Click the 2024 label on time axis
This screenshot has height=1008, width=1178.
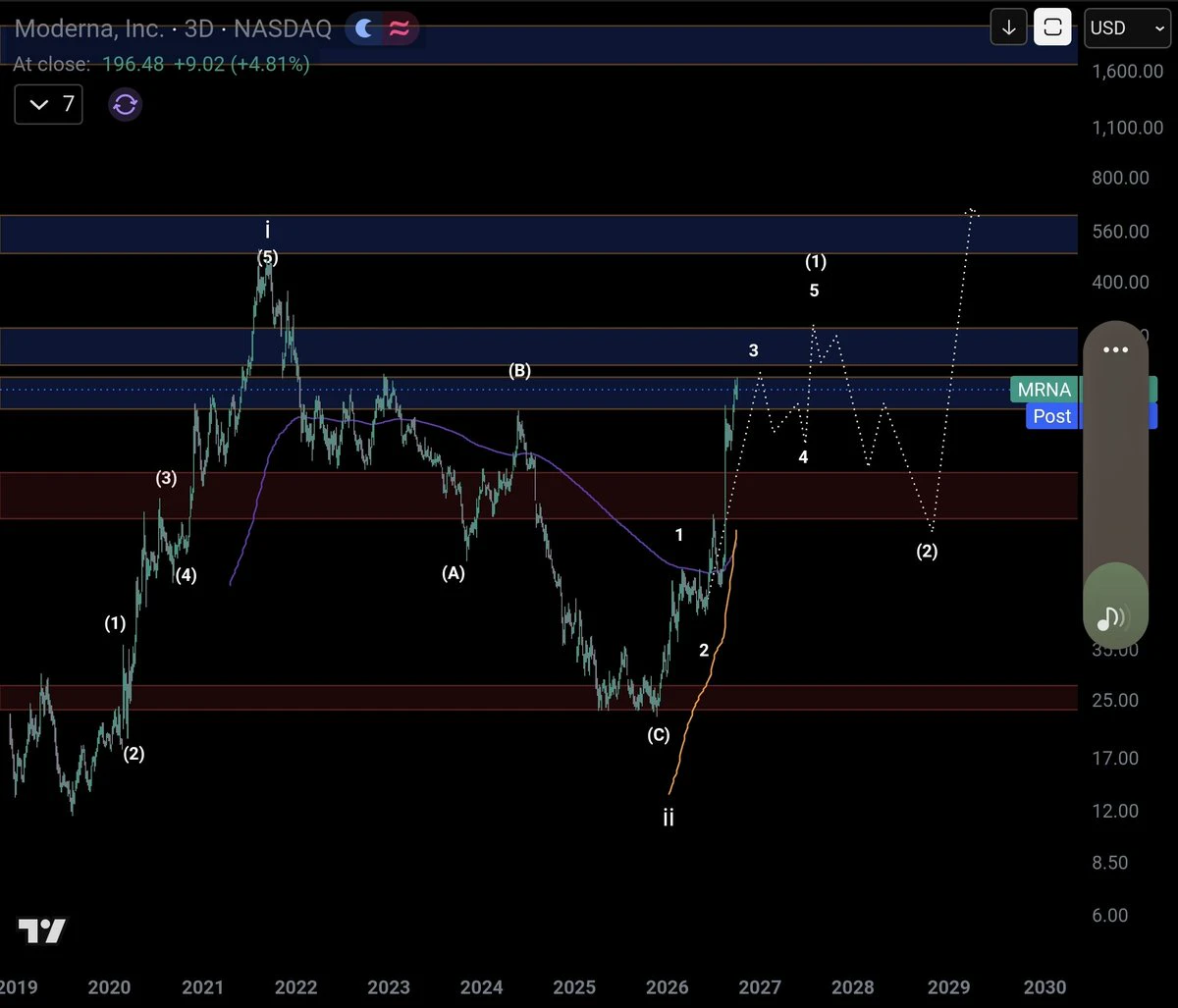tap(481, 986)
